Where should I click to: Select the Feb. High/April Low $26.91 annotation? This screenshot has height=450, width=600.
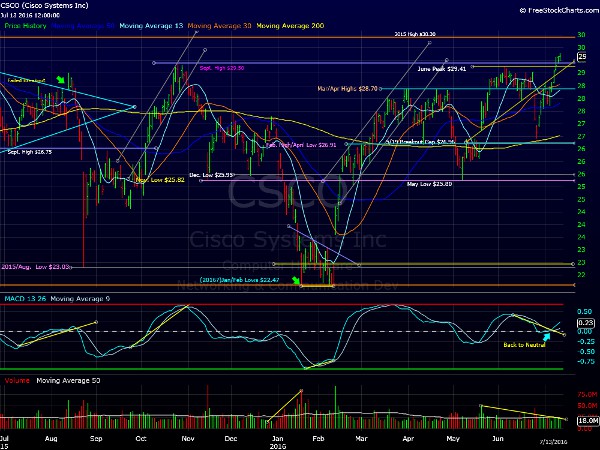point(301,145)
